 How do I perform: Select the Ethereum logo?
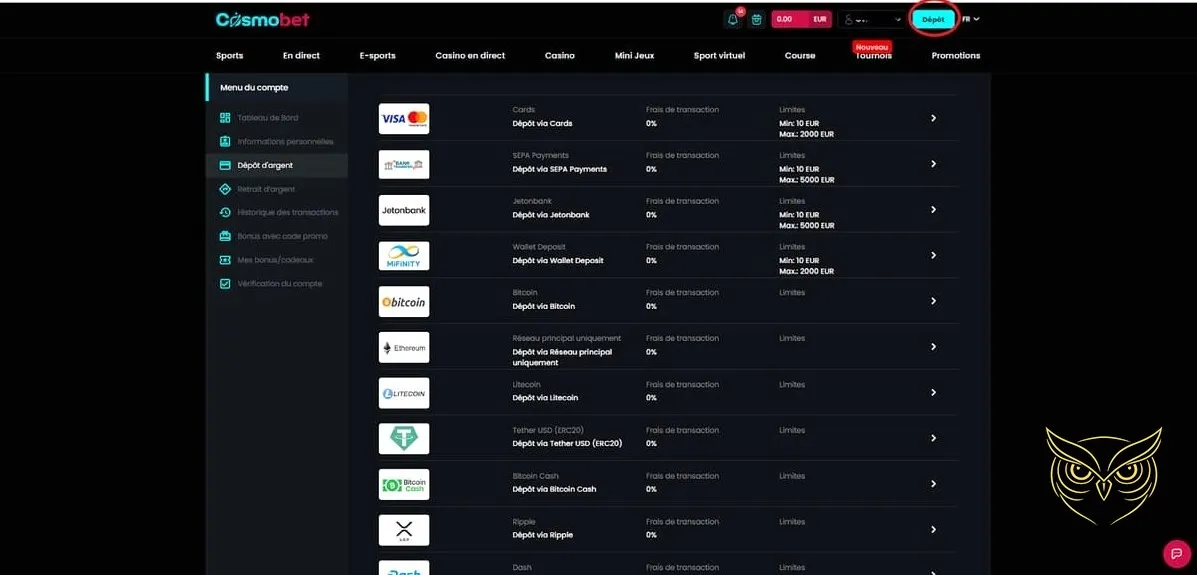pos(404,347)
